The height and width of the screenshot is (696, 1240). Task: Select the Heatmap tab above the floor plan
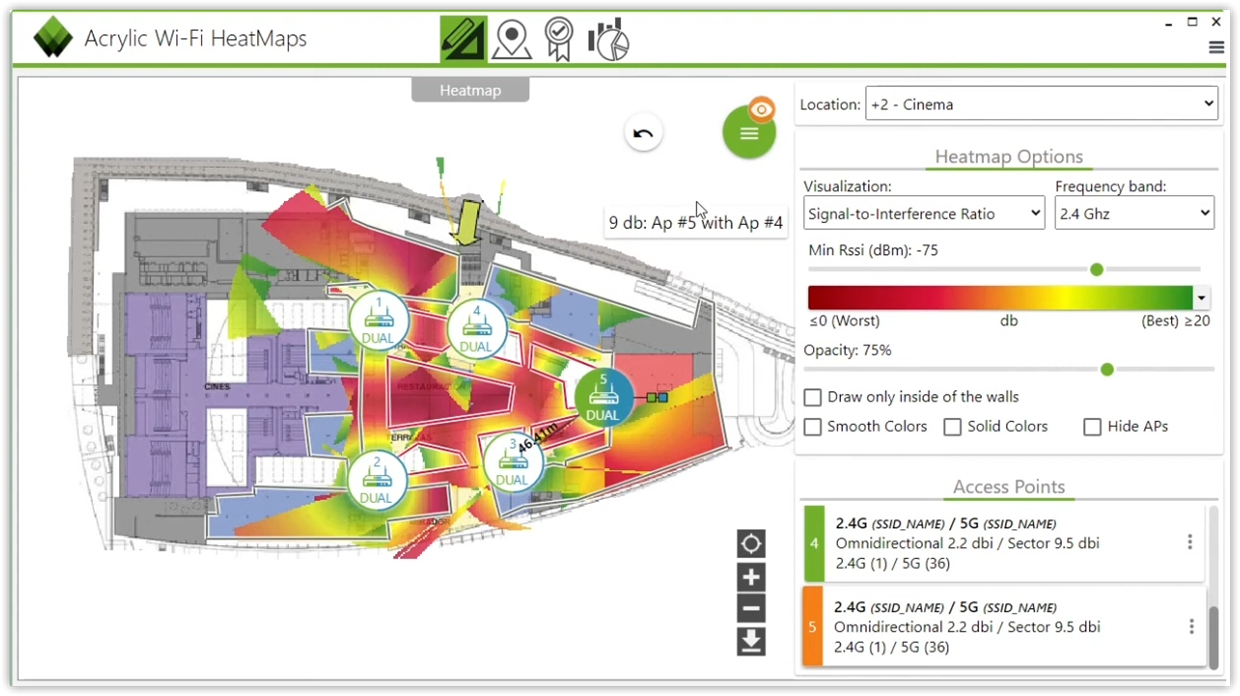click(470, 90)
